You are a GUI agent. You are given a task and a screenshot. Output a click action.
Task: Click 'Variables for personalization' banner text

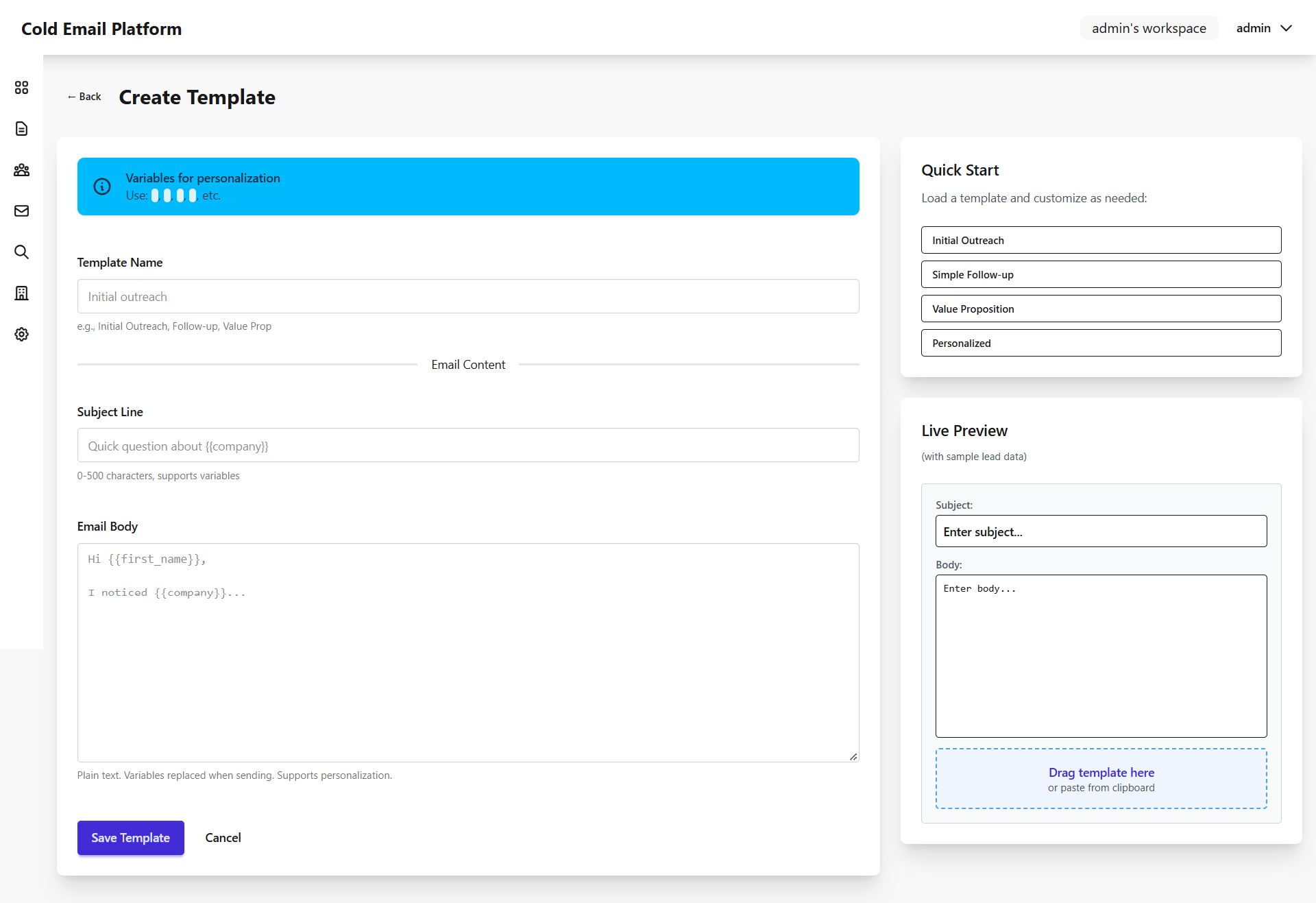[203, 178]
